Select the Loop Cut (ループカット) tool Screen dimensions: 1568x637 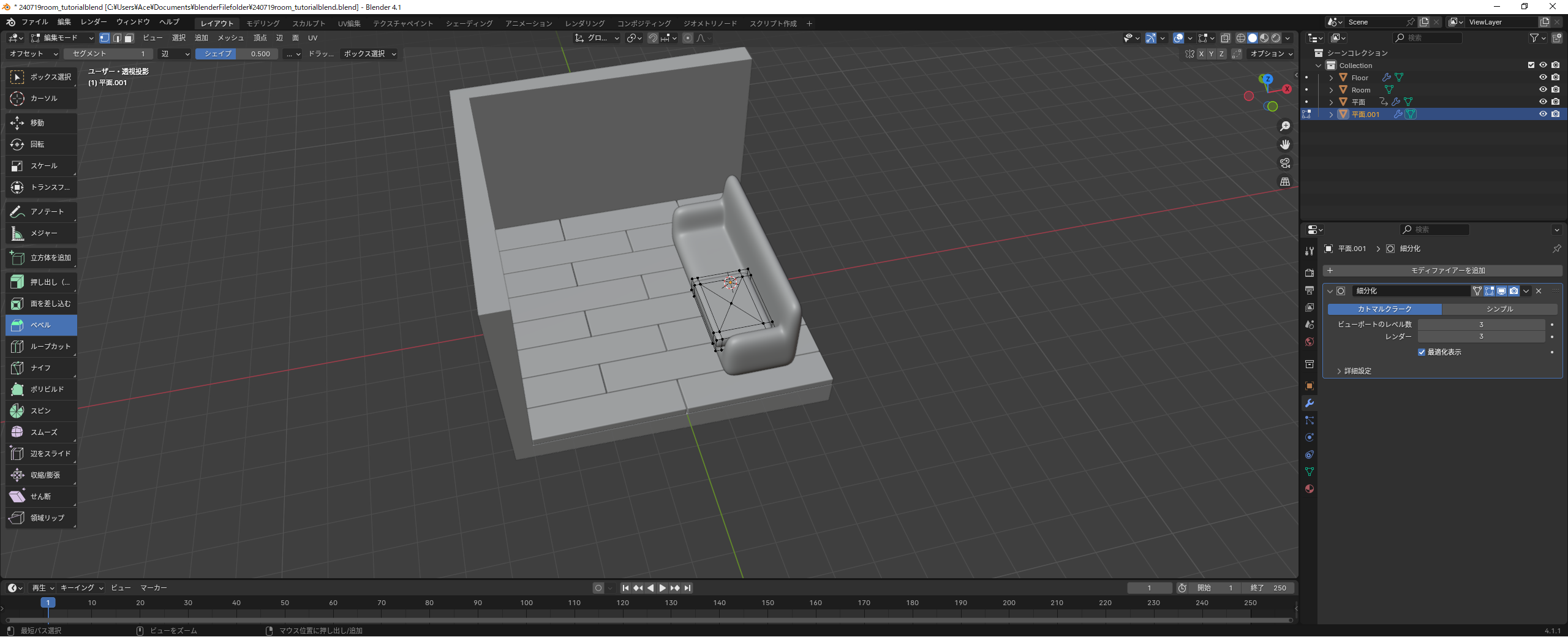click(x=41, y=347)
